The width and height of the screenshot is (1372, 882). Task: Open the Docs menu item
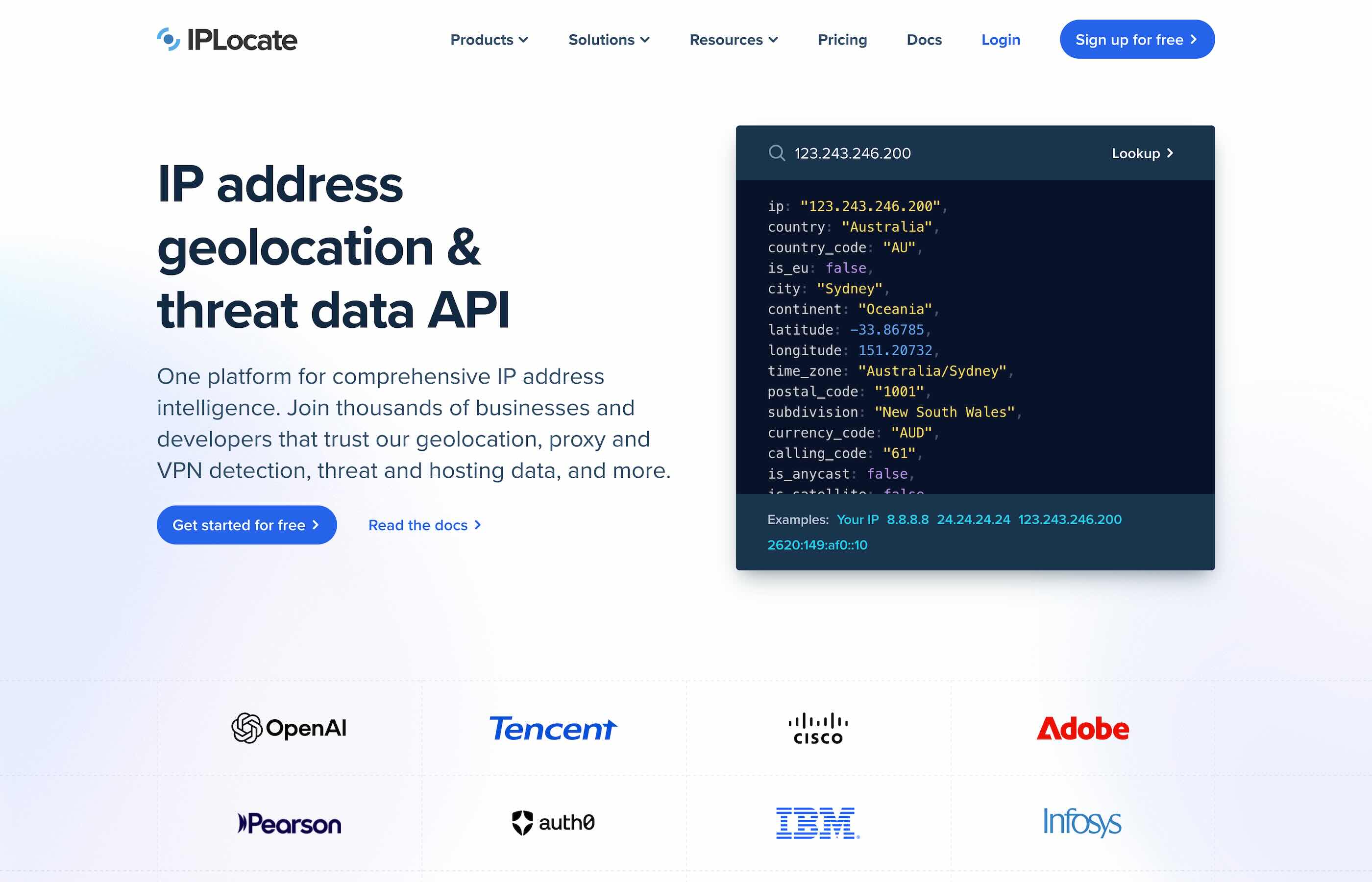(x=924, y=40)
